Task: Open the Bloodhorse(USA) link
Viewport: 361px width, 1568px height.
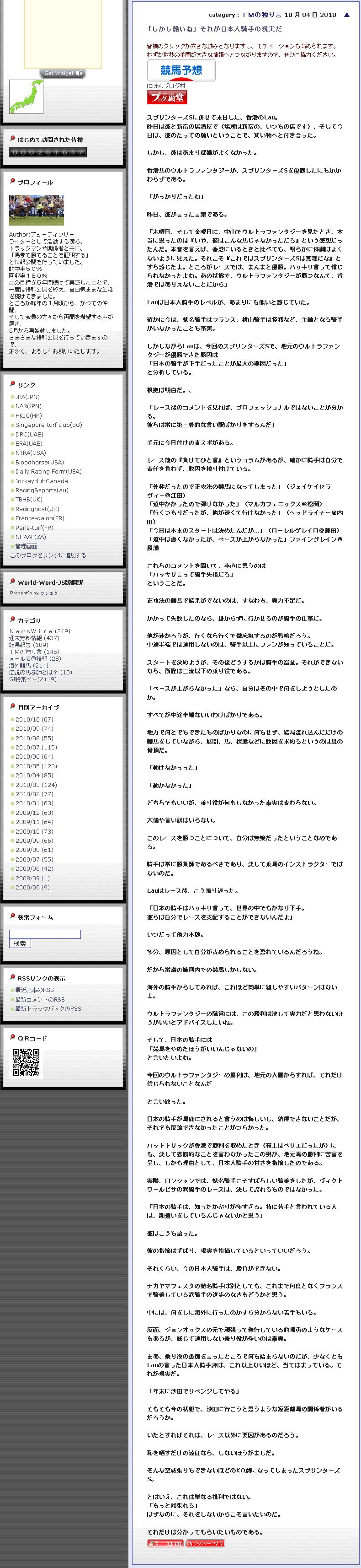Action: pyautogui.click(x=39, y=462)
